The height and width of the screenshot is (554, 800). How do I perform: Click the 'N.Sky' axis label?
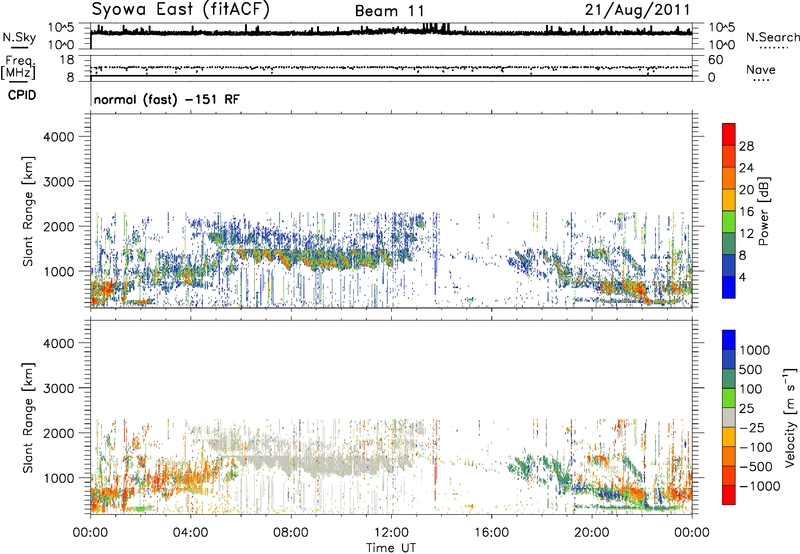19,37
